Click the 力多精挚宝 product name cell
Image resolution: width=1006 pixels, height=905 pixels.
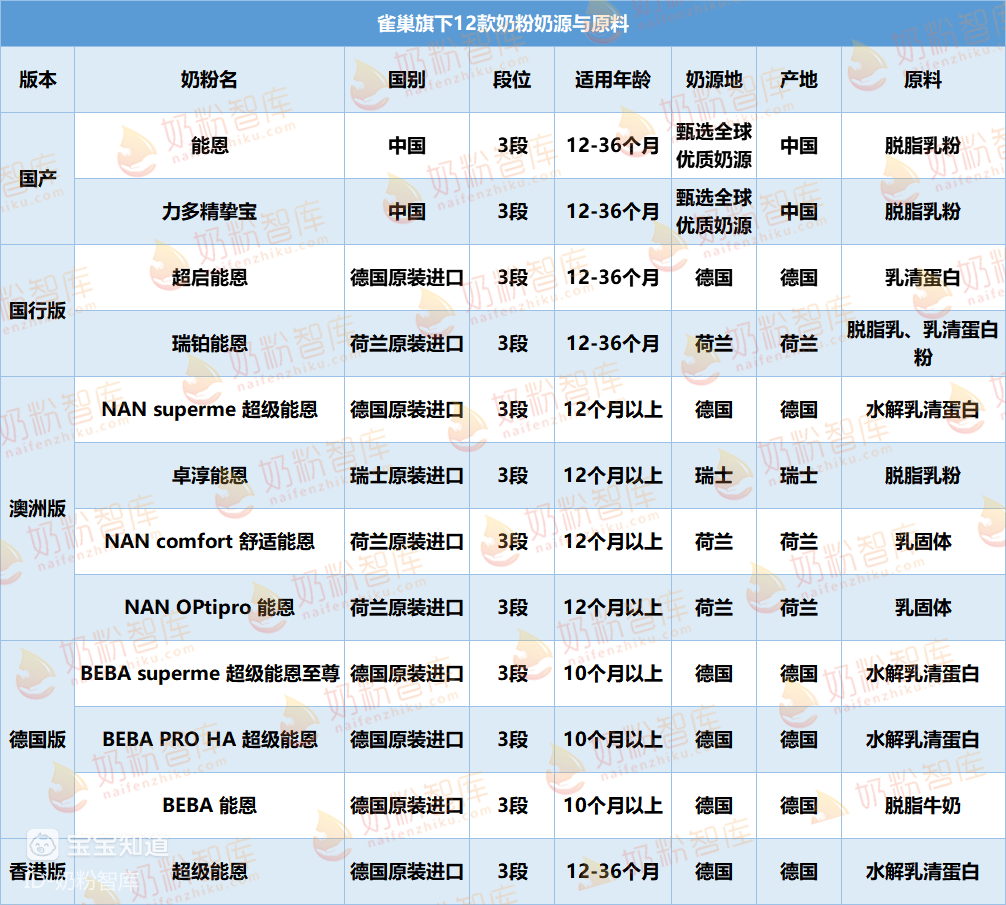point(209,212)
